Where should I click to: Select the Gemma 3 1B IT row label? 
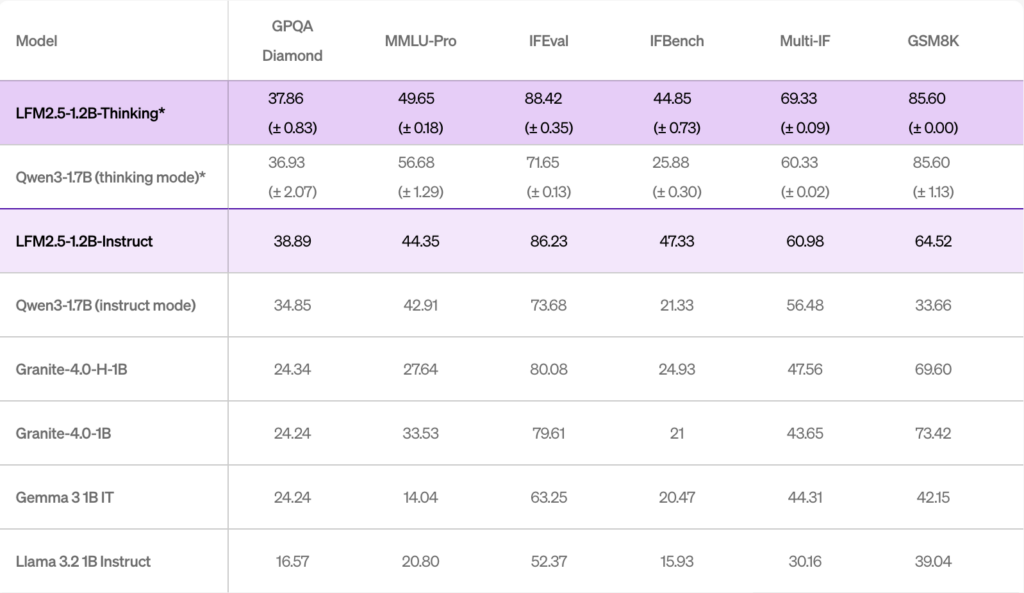click(58, 497)
